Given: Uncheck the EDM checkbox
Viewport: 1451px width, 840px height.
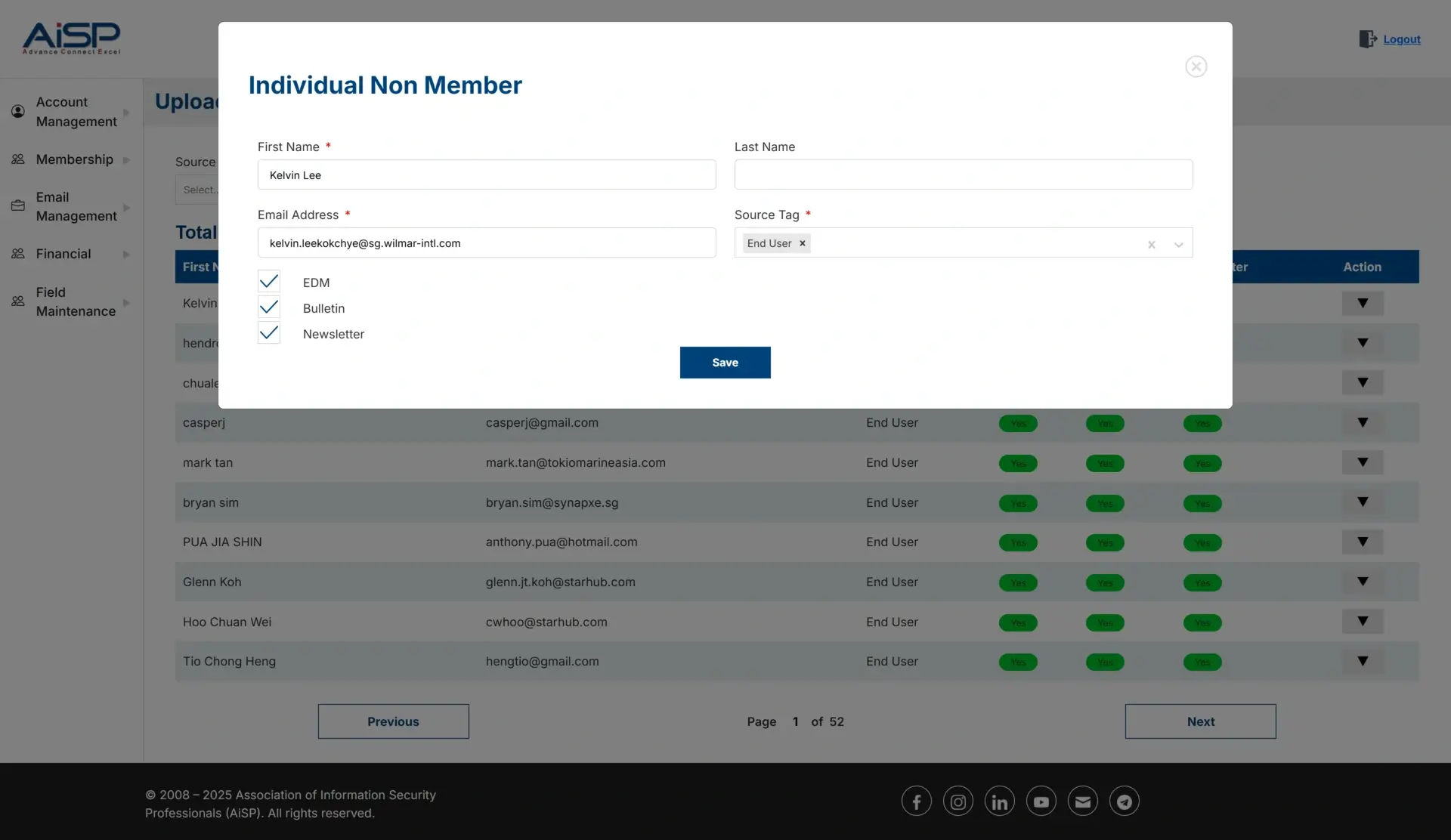Looking at the screenshot, I should 269,282.
